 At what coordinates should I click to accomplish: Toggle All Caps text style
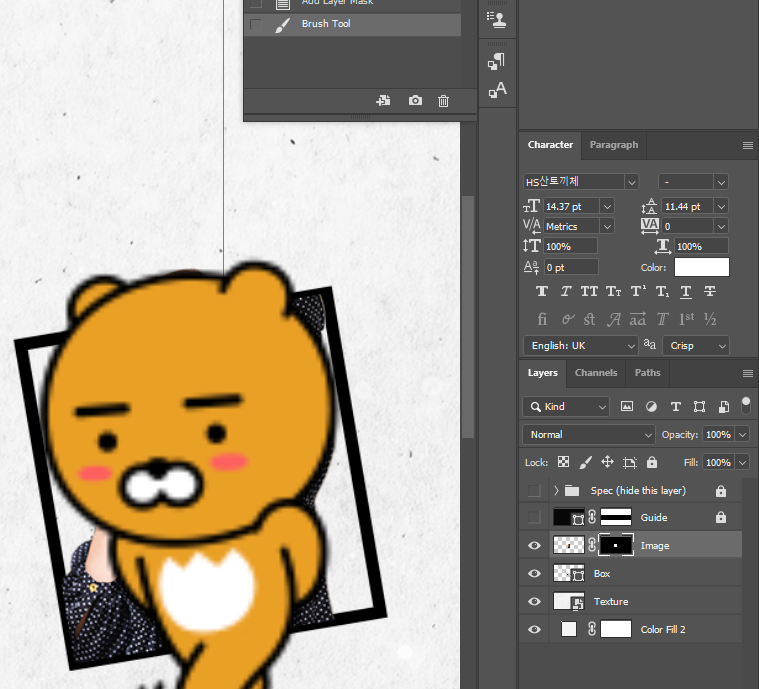pos(589,291)
